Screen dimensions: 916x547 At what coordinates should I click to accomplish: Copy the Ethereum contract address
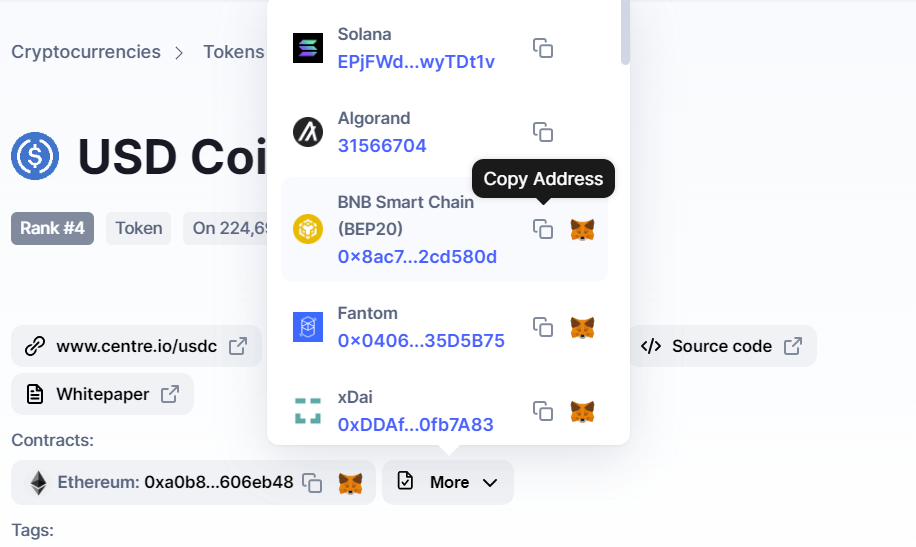(x=313, y=483)
